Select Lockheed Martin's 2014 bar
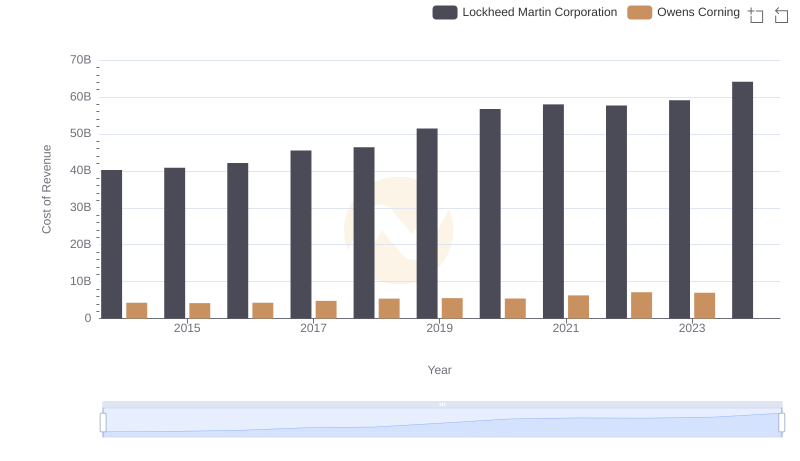Screen dimensions: 800x461 coord(111,244)
